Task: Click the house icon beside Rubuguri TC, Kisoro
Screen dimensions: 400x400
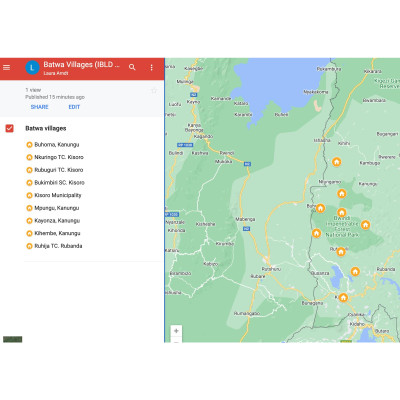Action: click(29, 170)
